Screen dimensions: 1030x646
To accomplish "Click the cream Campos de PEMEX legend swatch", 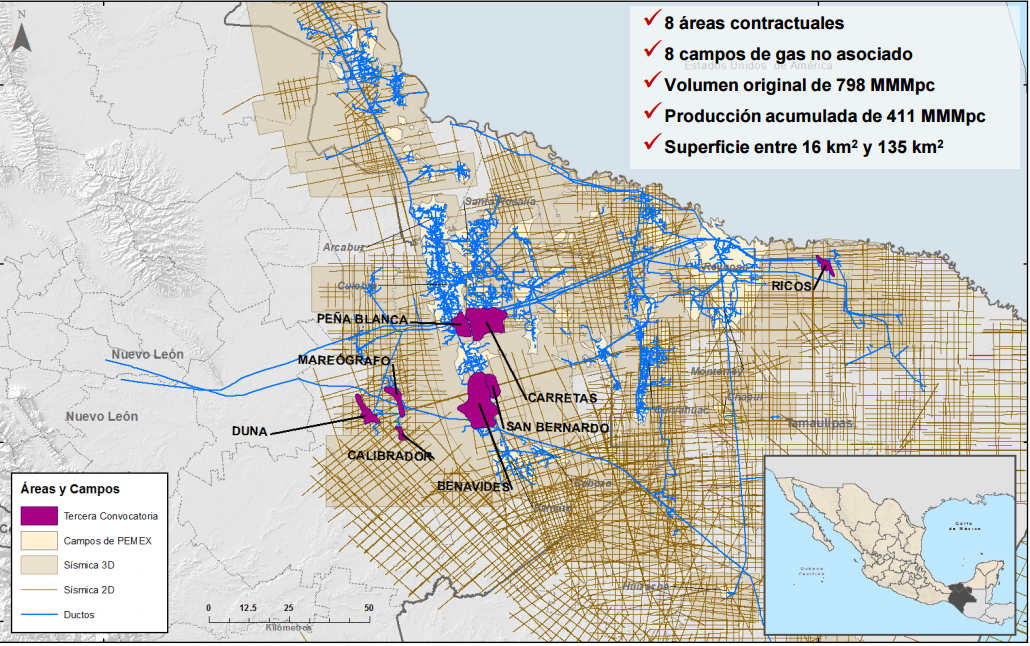I will click(x=39, y=540).
